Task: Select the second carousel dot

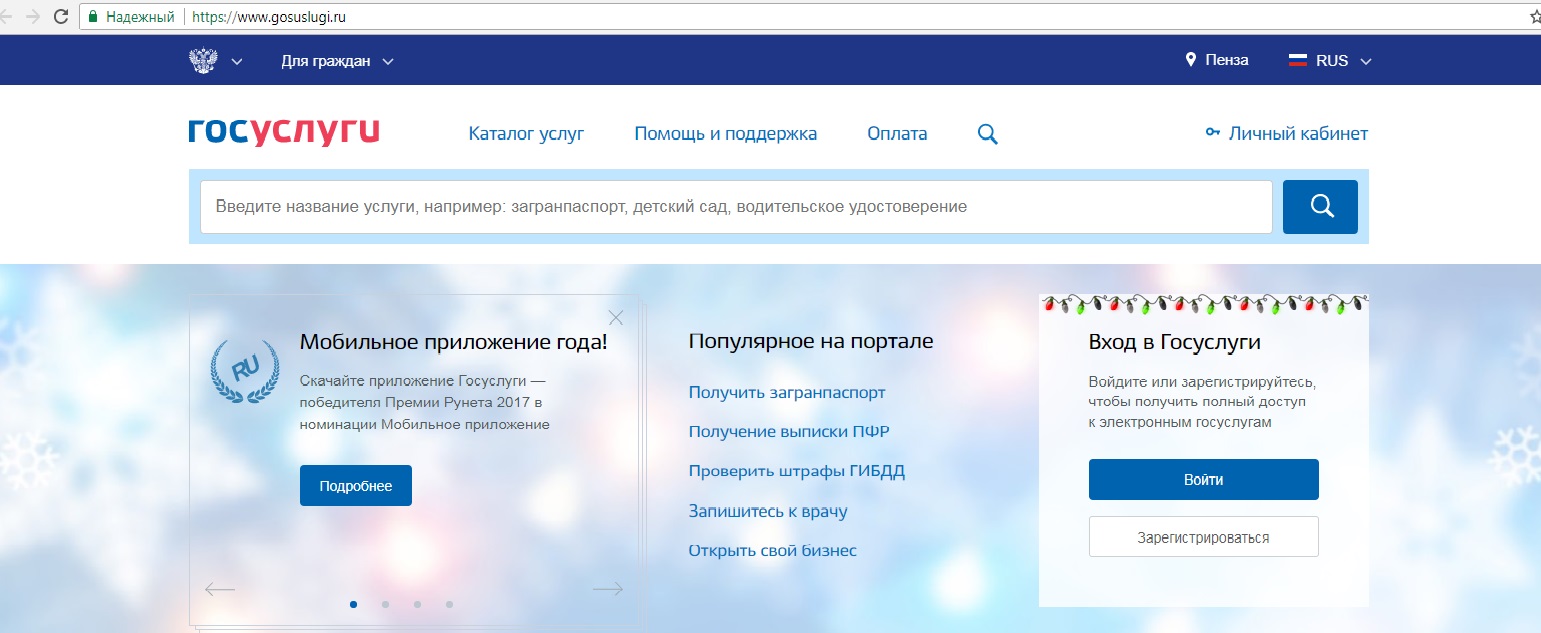Action: click(x=386, y=604)
